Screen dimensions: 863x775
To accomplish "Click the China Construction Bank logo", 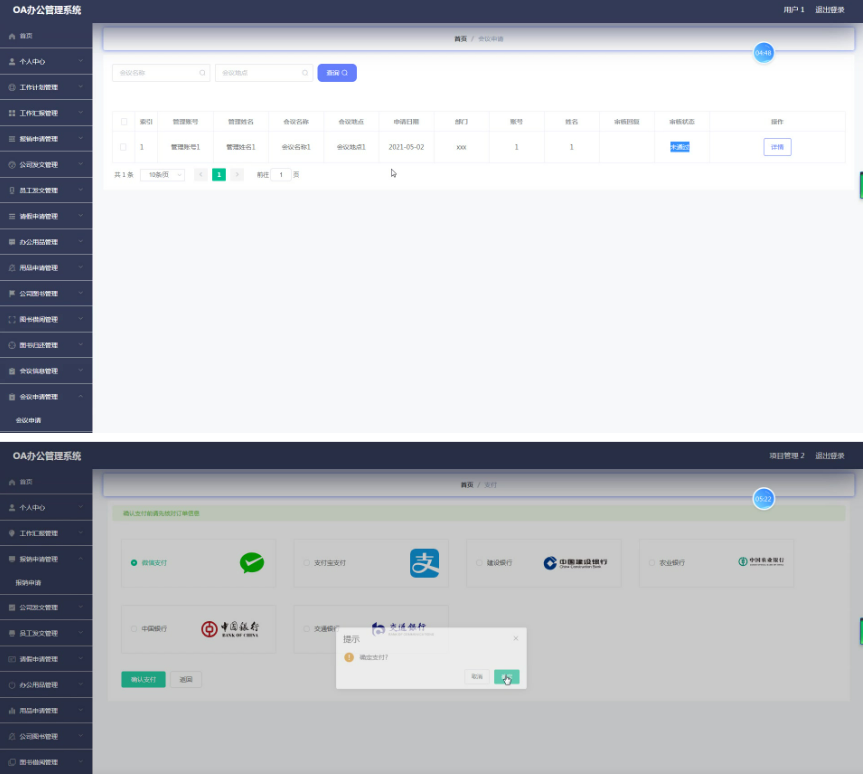I will [575, 563].
